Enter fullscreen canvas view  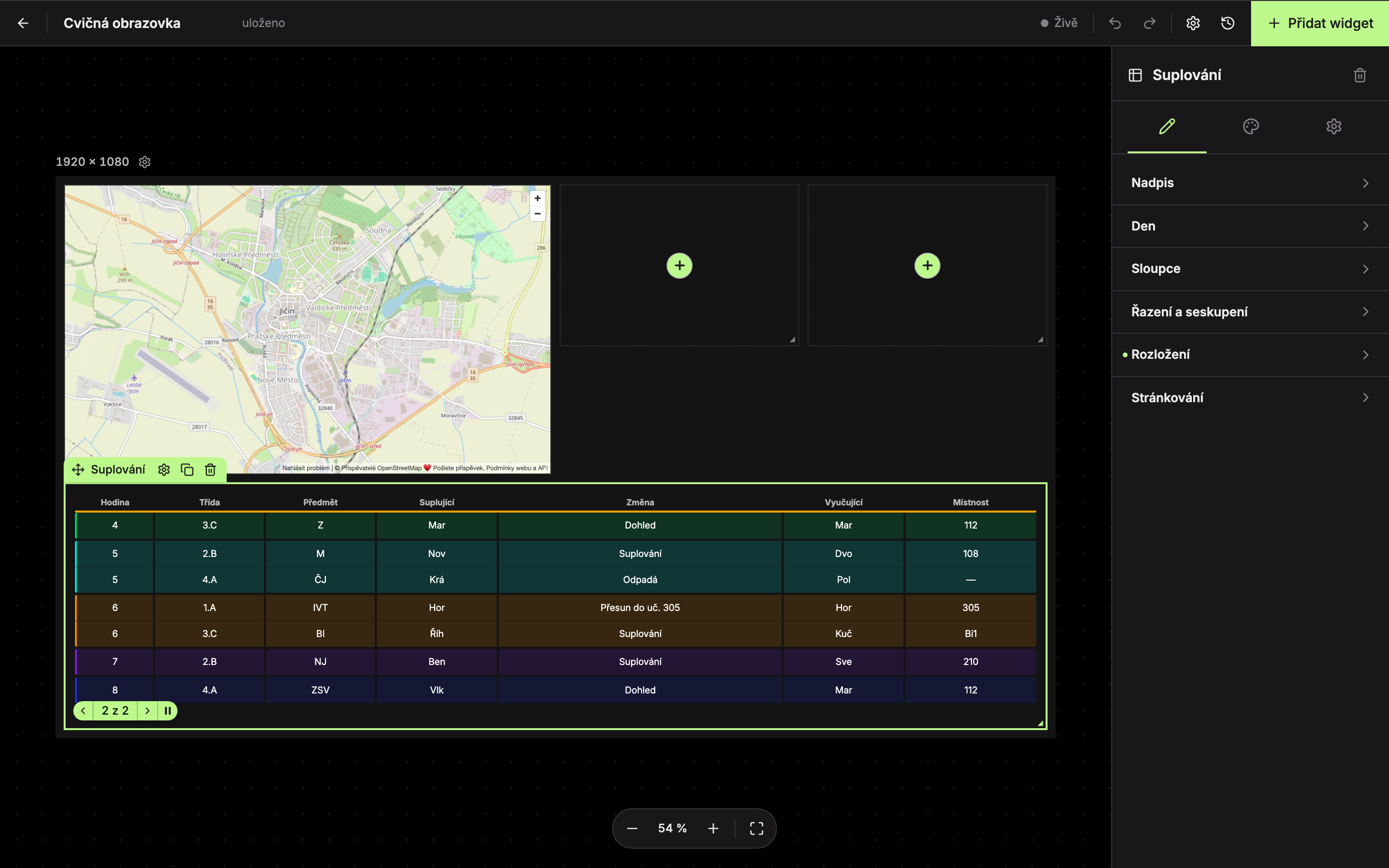(757, 828)
